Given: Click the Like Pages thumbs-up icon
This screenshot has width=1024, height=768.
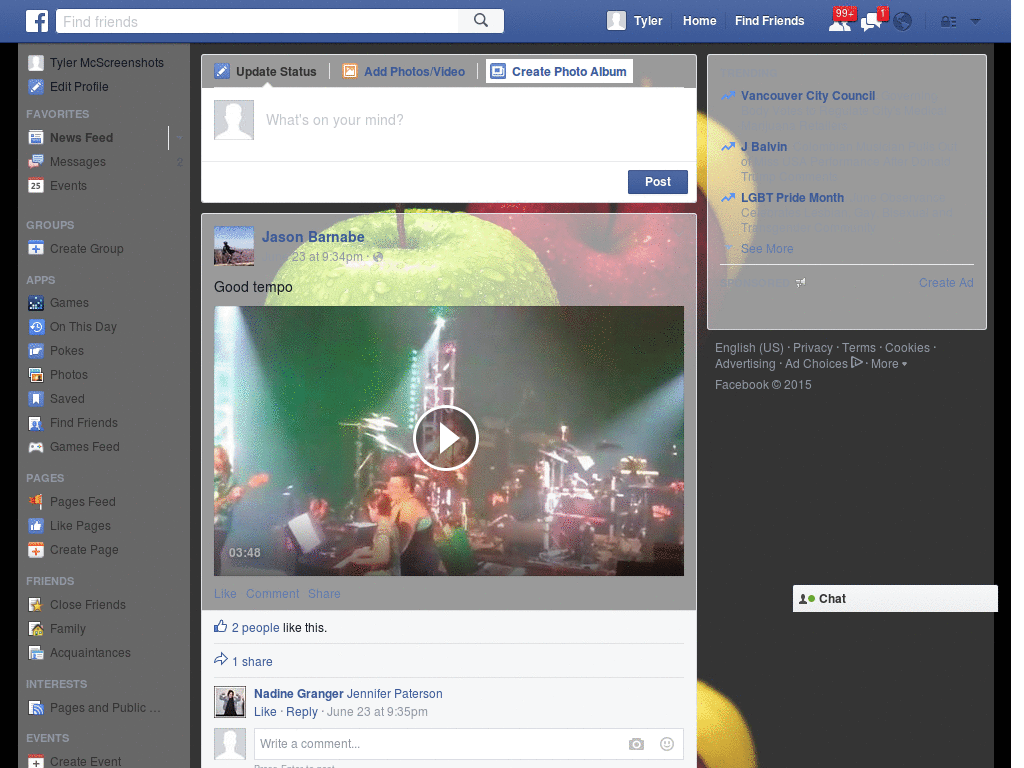Looking at the screenshot, I should click(36, 526).
